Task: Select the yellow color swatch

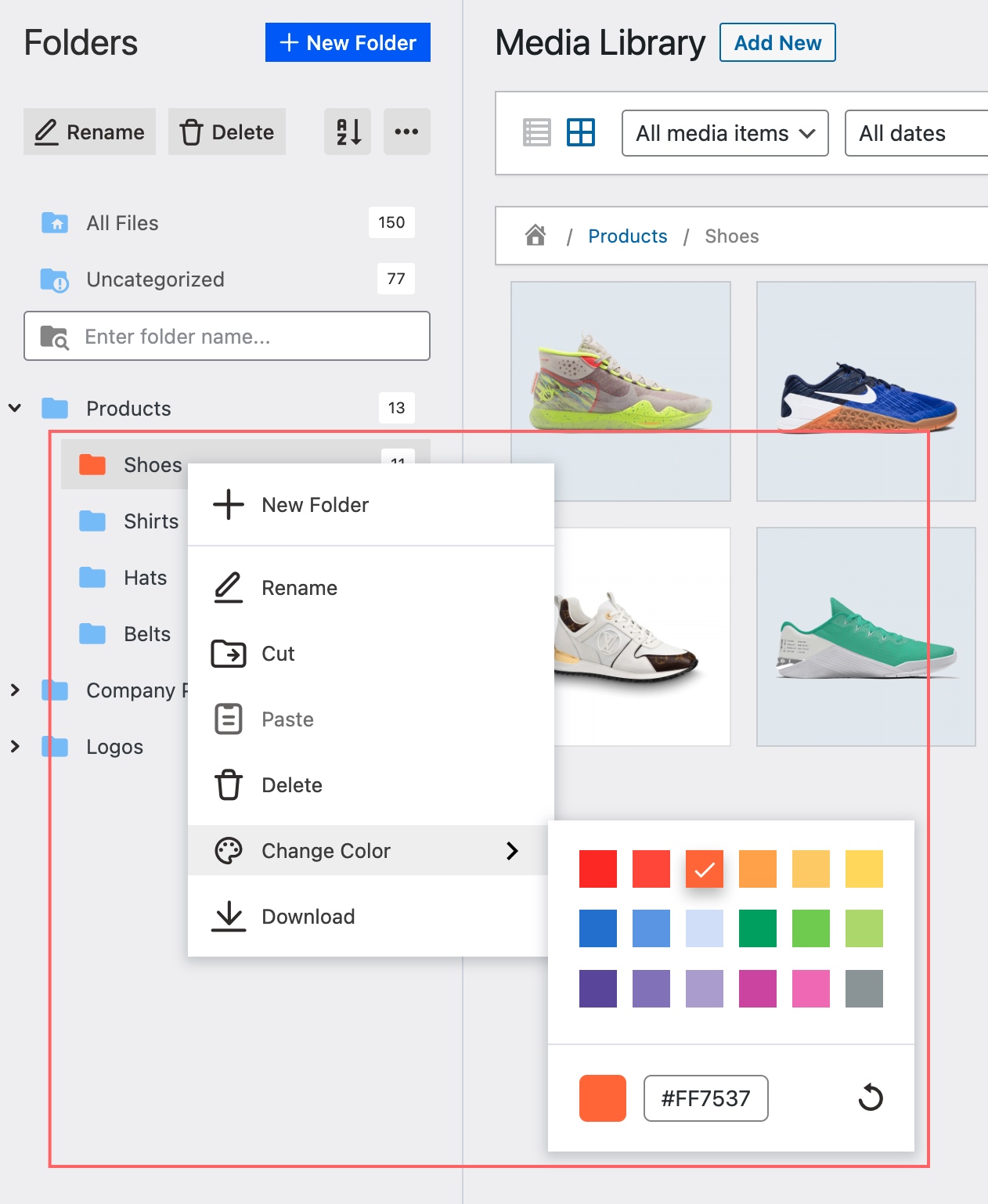Action: pyautogui.click(x=864, y=869)
